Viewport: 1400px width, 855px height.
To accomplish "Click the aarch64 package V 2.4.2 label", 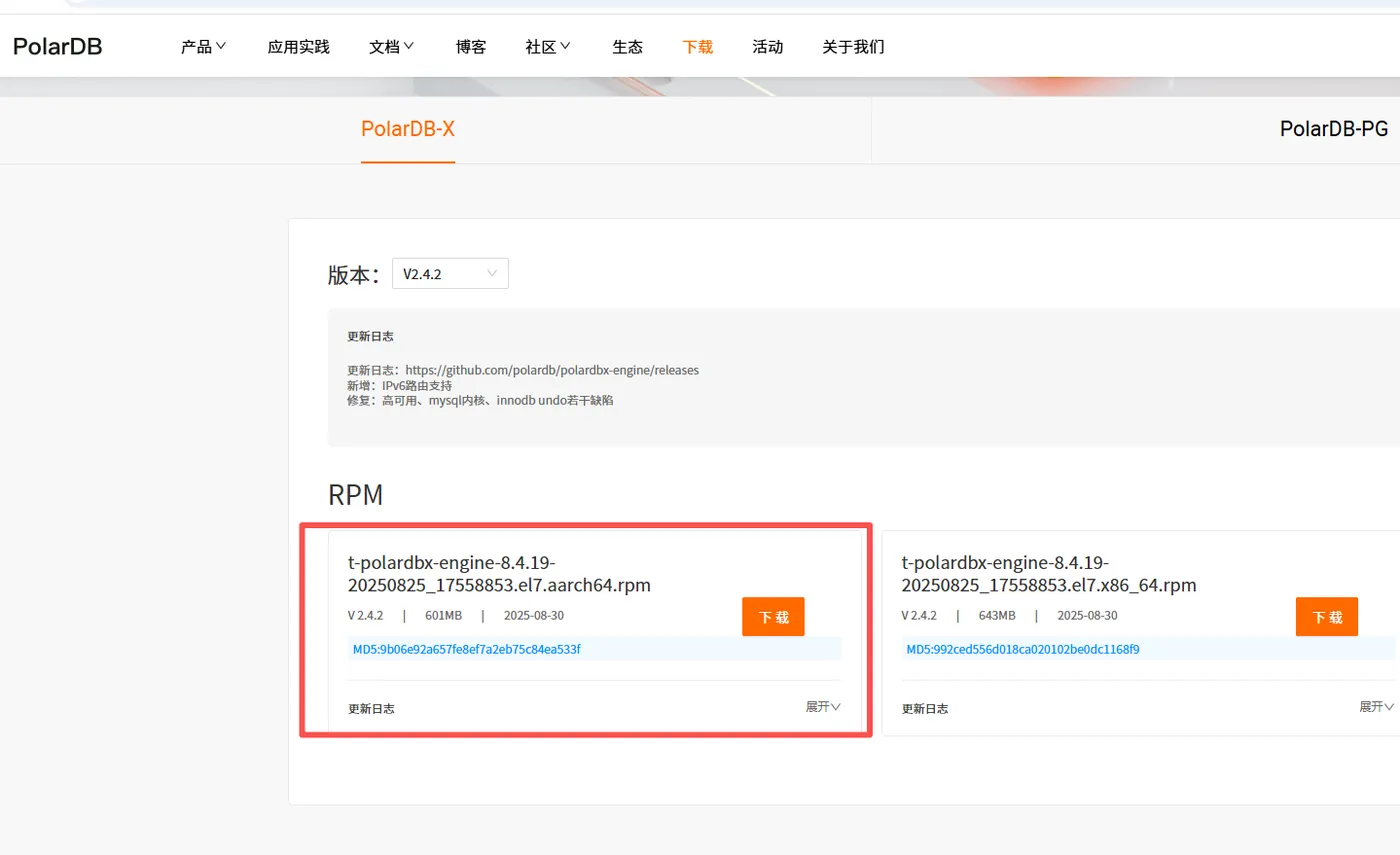I will pyautogui.click(x=365, y=615).
